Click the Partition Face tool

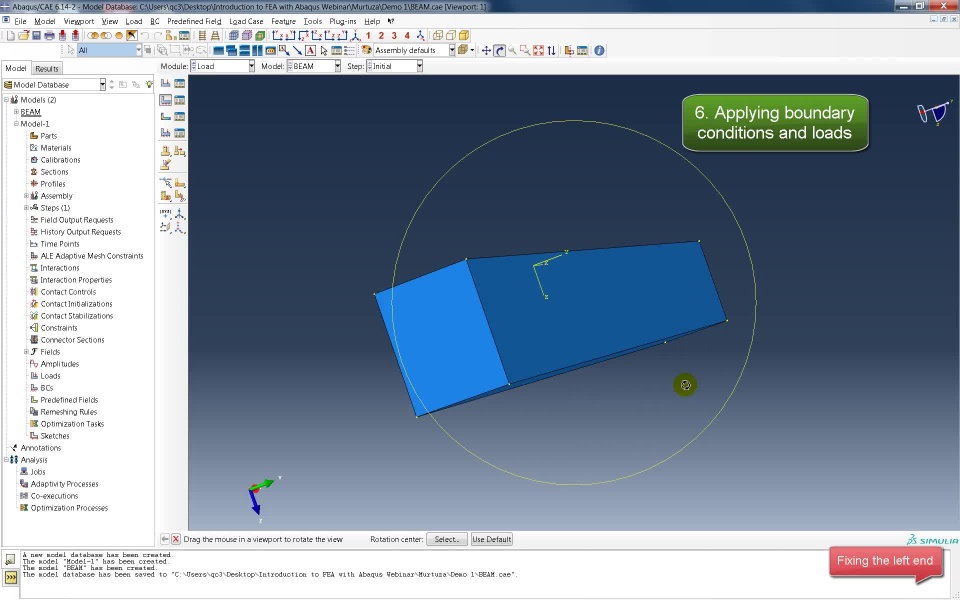(x=179, y=182)
